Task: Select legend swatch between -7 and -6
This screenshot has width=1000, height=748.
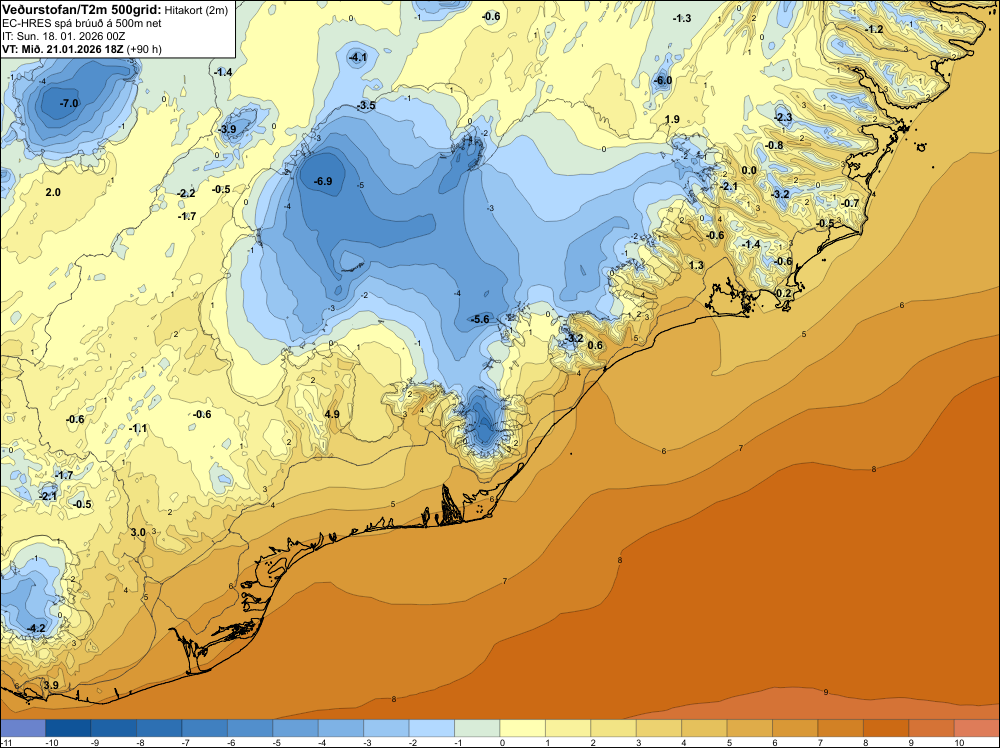Action: (205, 728)
